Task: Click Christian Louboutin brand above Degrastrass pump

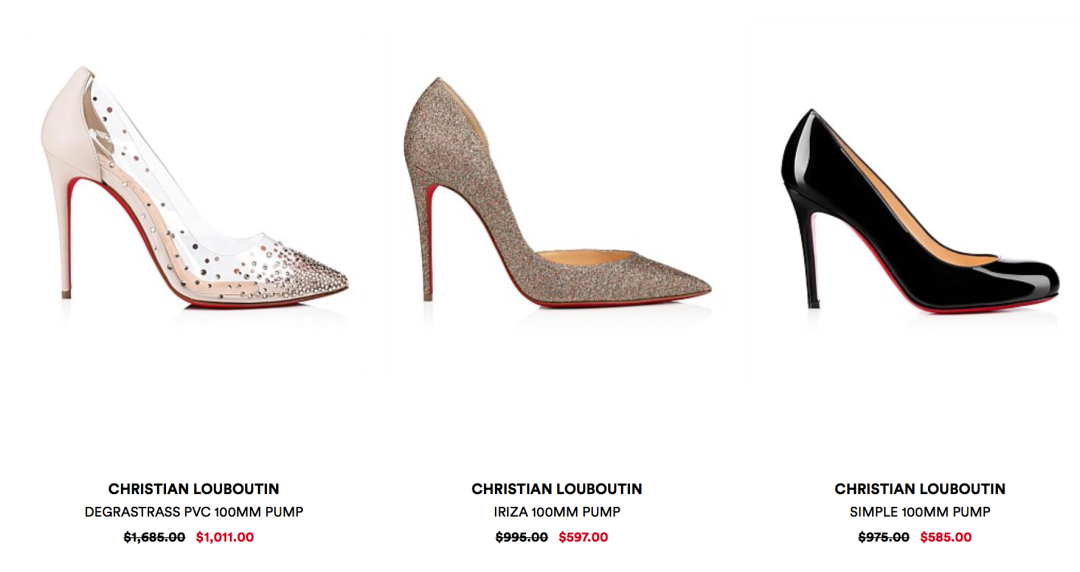Action: pos(194,489)
